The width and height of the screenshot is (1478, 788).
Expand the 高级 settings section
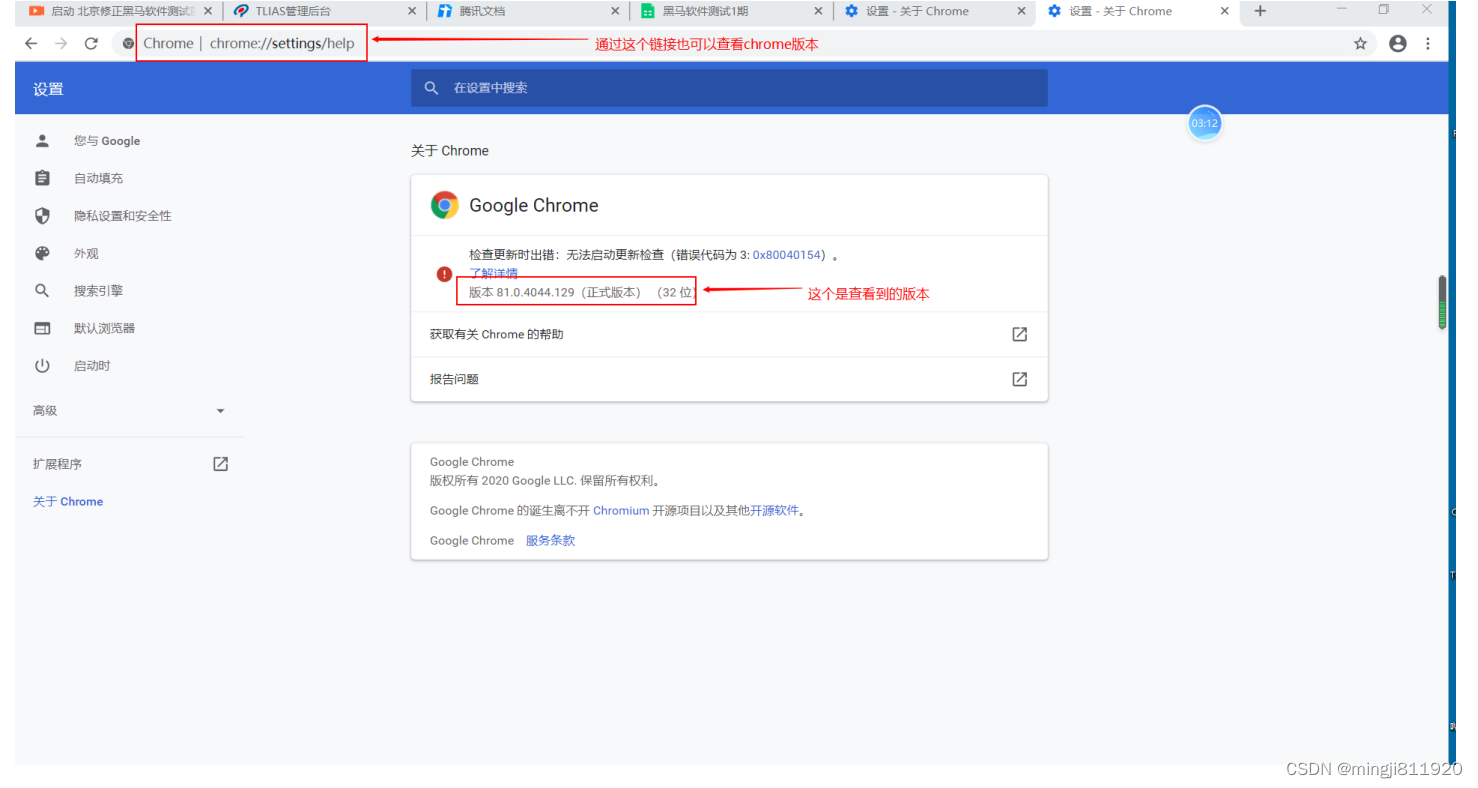(130, 411)
